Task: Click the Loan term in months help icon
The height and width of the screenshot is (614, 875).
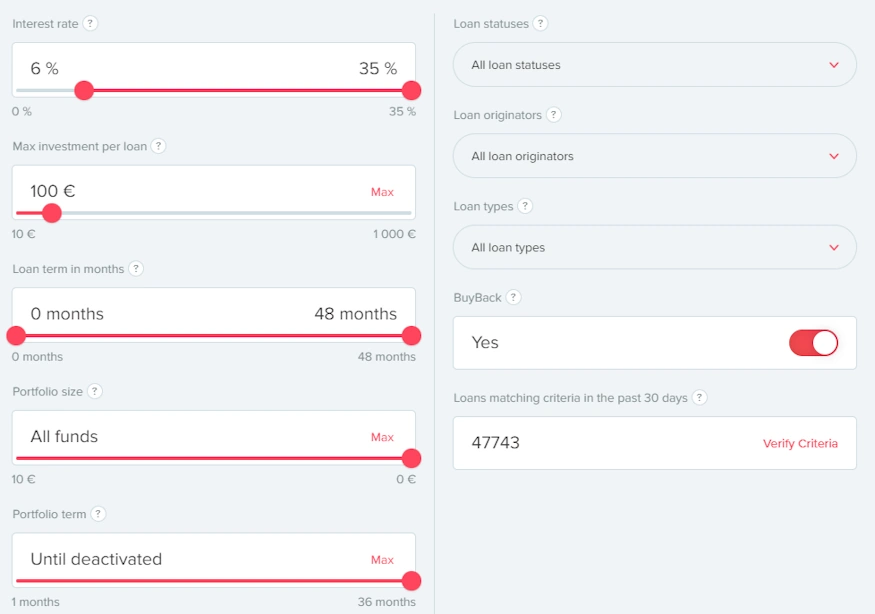Action: pos(136,269)
